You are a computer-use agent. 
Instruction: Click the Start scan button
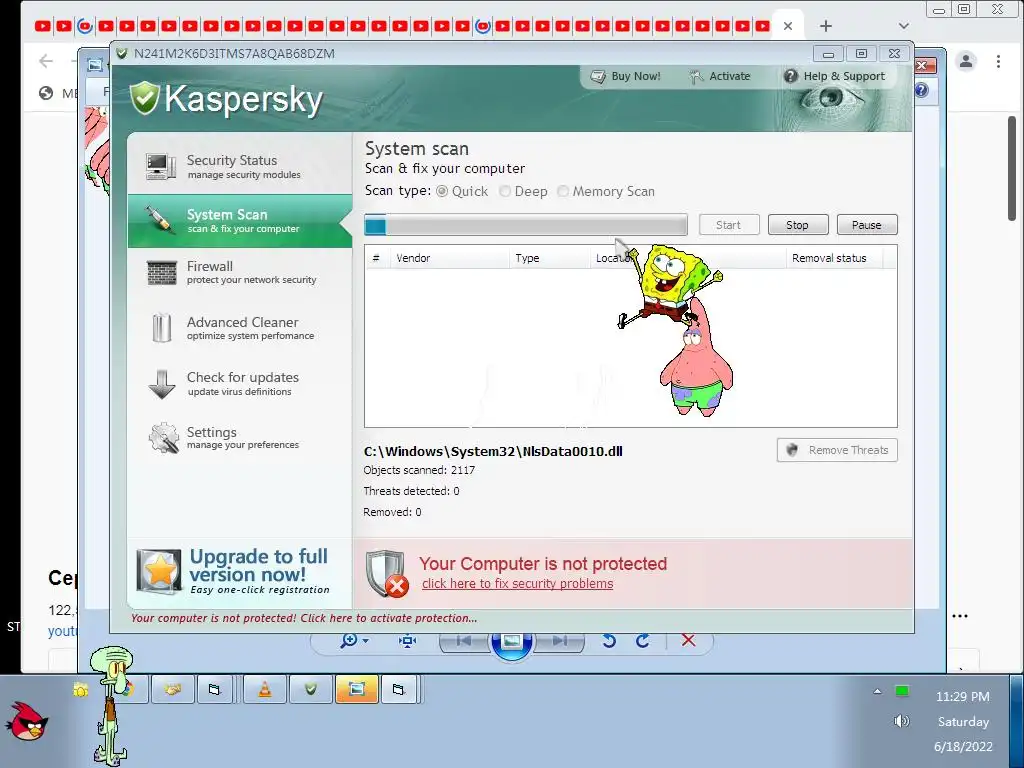coord(729,225)
